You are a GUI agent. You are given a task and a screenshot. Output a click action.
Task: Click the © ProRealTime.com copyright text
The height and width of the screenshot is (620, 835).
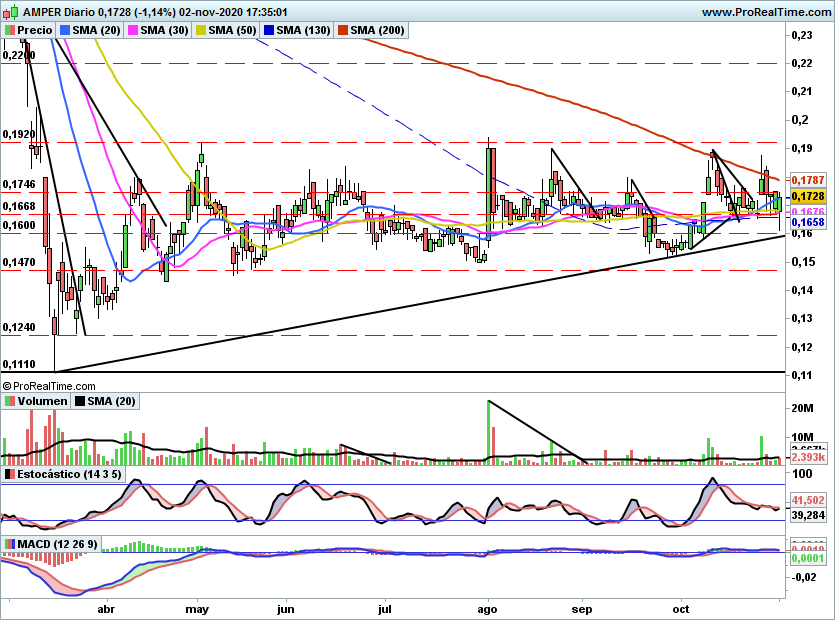pyautogui.click(x=49, y=386)
